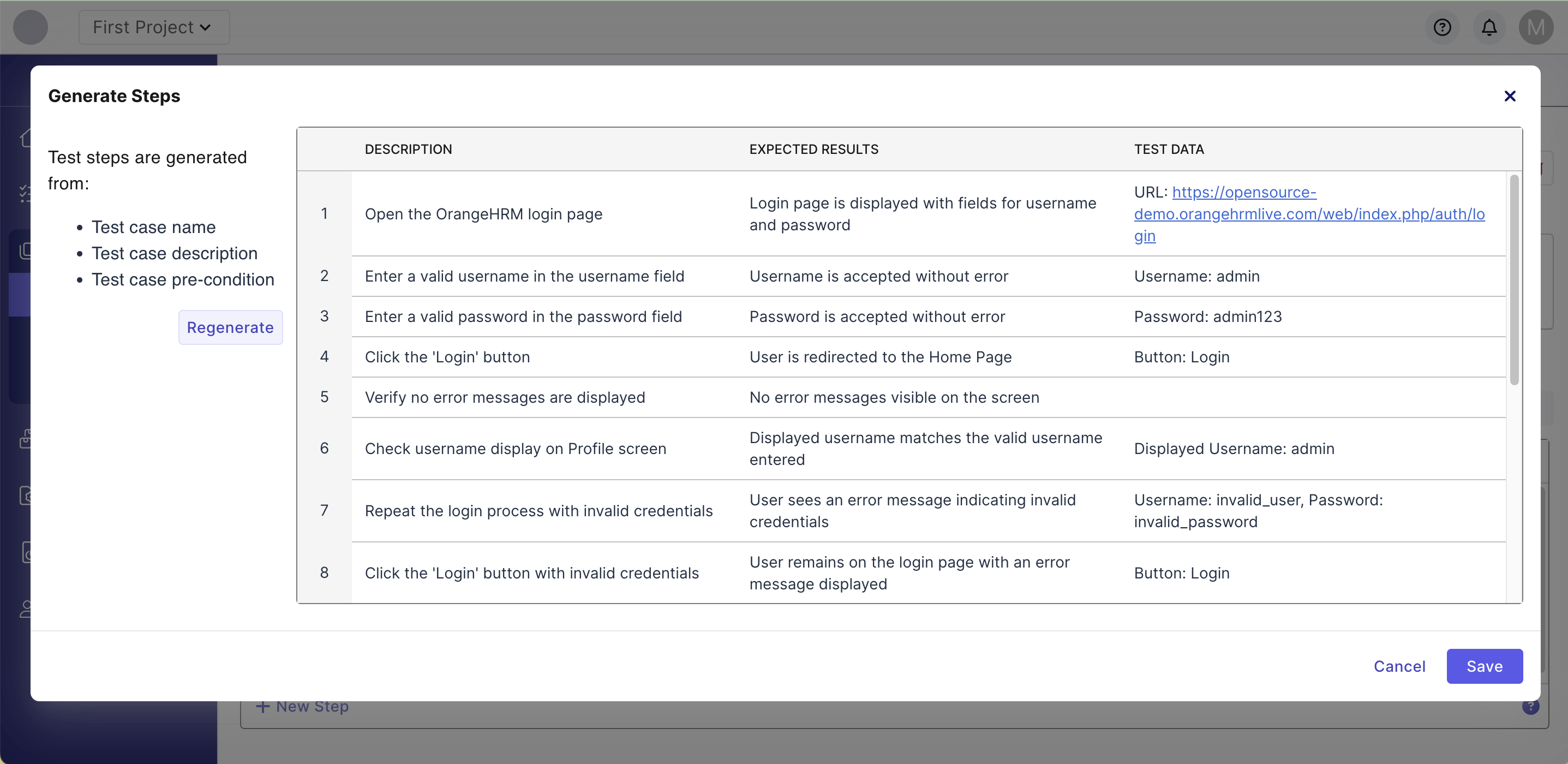Click the 'Test case description' bullet
1568x764 pixels.
tap(174, 253)
